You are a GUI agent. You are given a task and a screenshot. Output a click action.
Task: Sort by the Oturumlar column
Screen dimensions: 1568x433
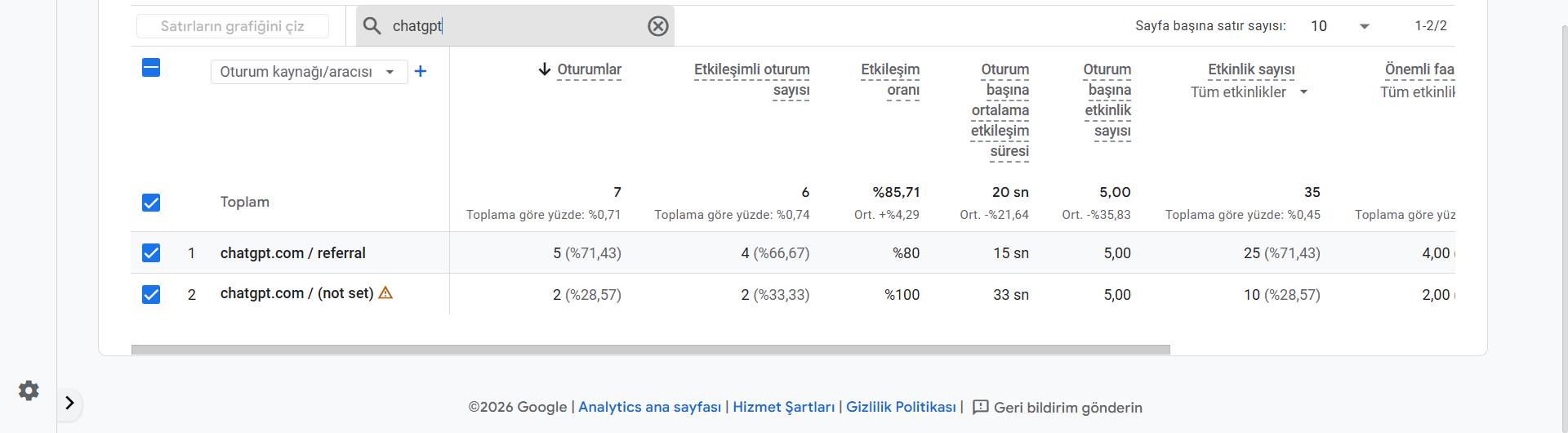coord(589,69)
